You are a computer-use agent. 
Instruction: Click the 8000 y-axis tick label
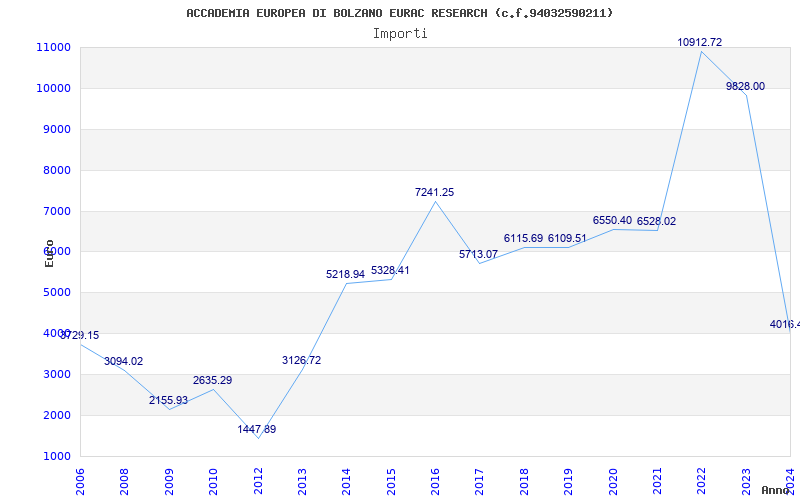(x=56, y=170)
